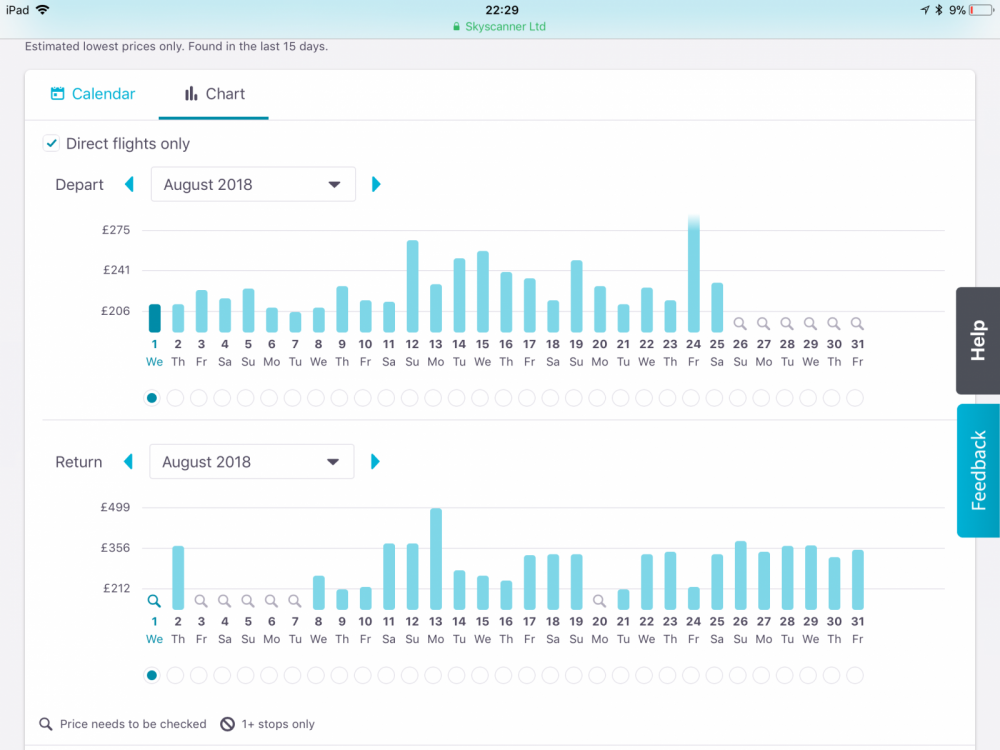Check price for depart date 29 We

pos(811,324)
